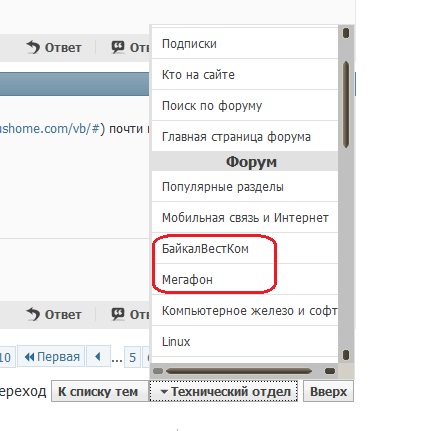433x431 pixels.
Task: Select Поиск по форуму entry
Action: 245,105
